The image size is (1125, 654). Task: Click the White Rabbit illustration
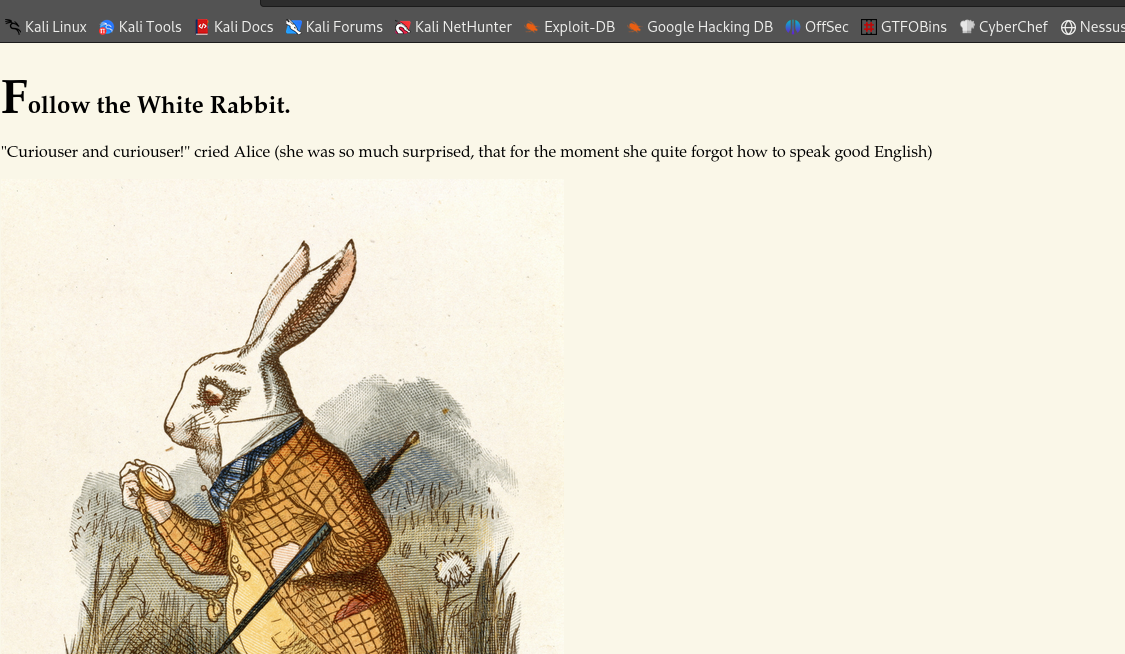pos(282,417)
